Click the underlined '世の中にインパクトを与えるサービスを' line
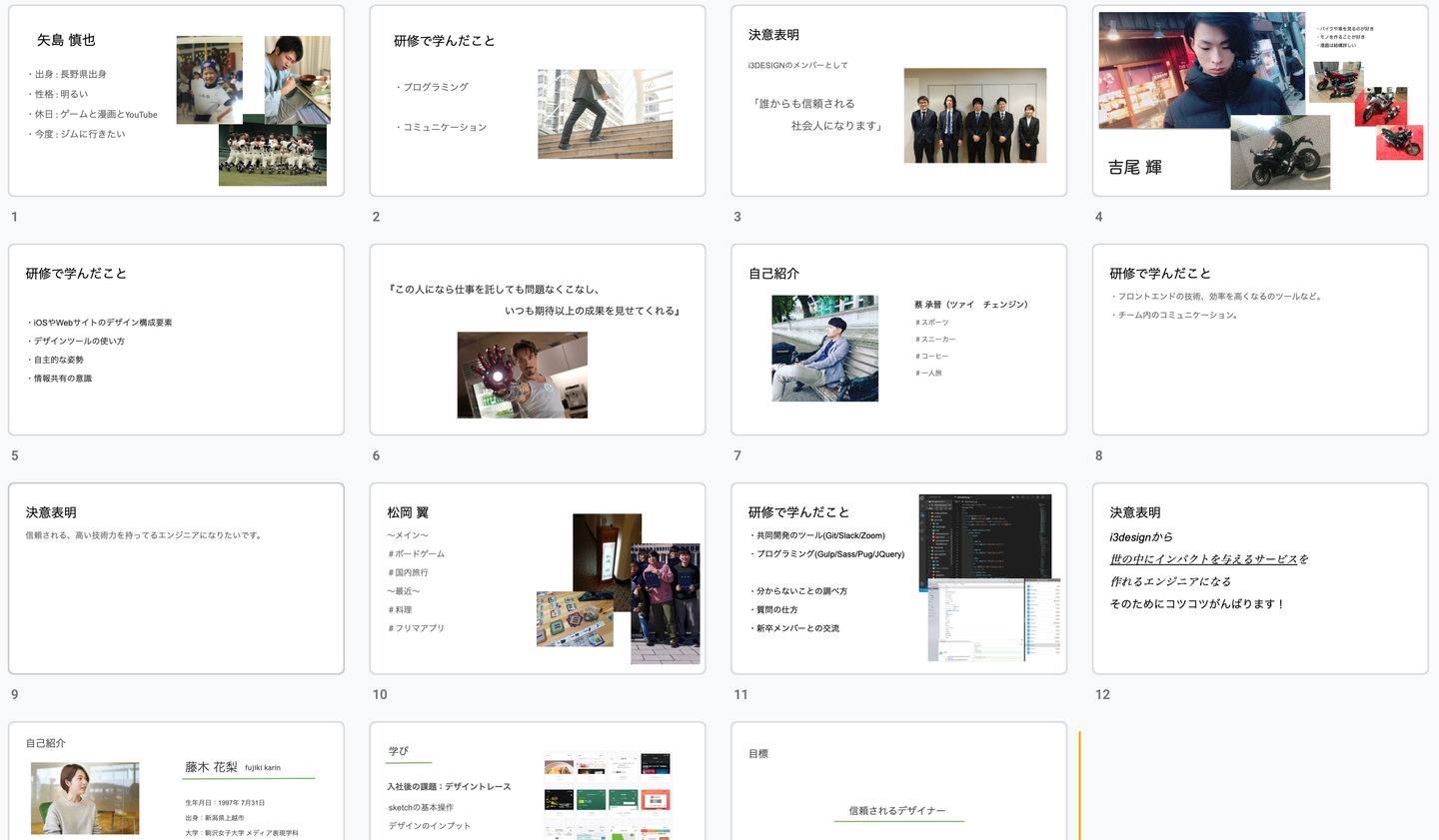1439x840 pixels. point(1208,559)
